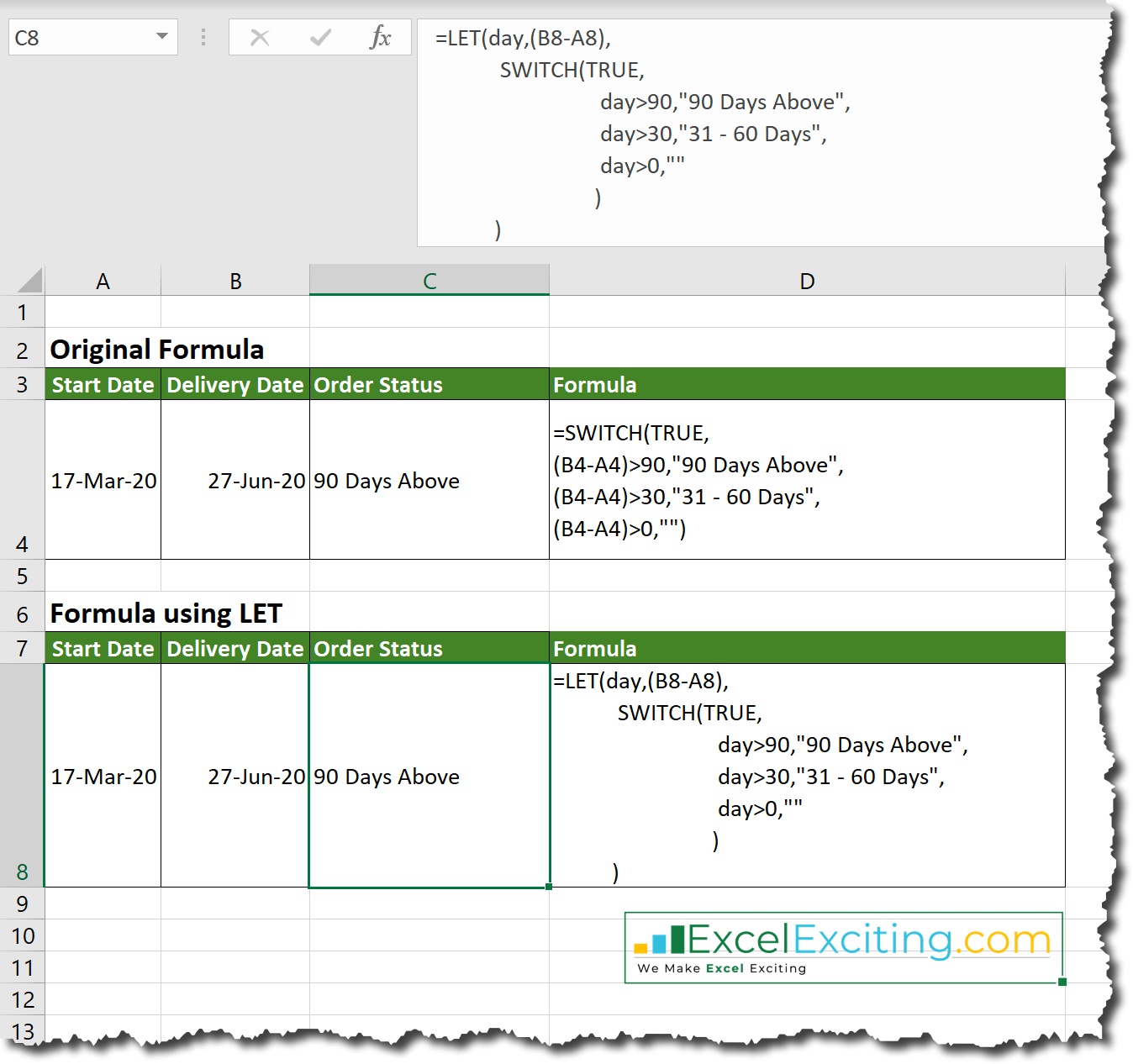Click inside the Name Box showing C8
Screen dimensions: 1133x1064
[x=76, y=36]
